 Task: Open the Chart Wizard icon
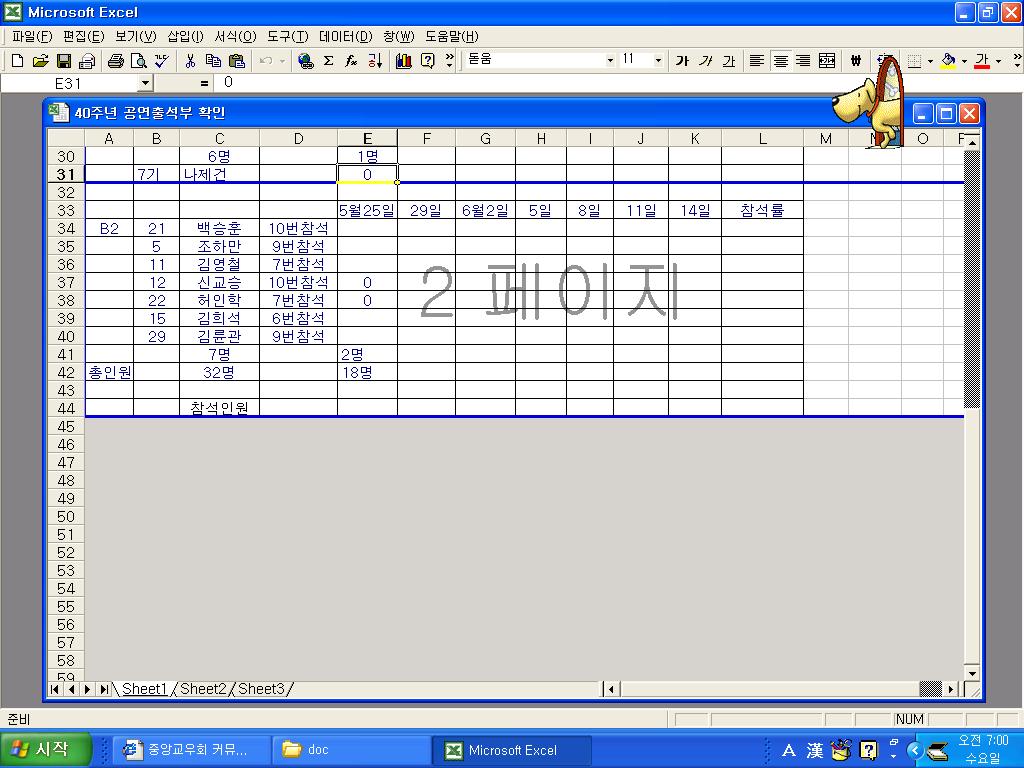pos(404,61)
